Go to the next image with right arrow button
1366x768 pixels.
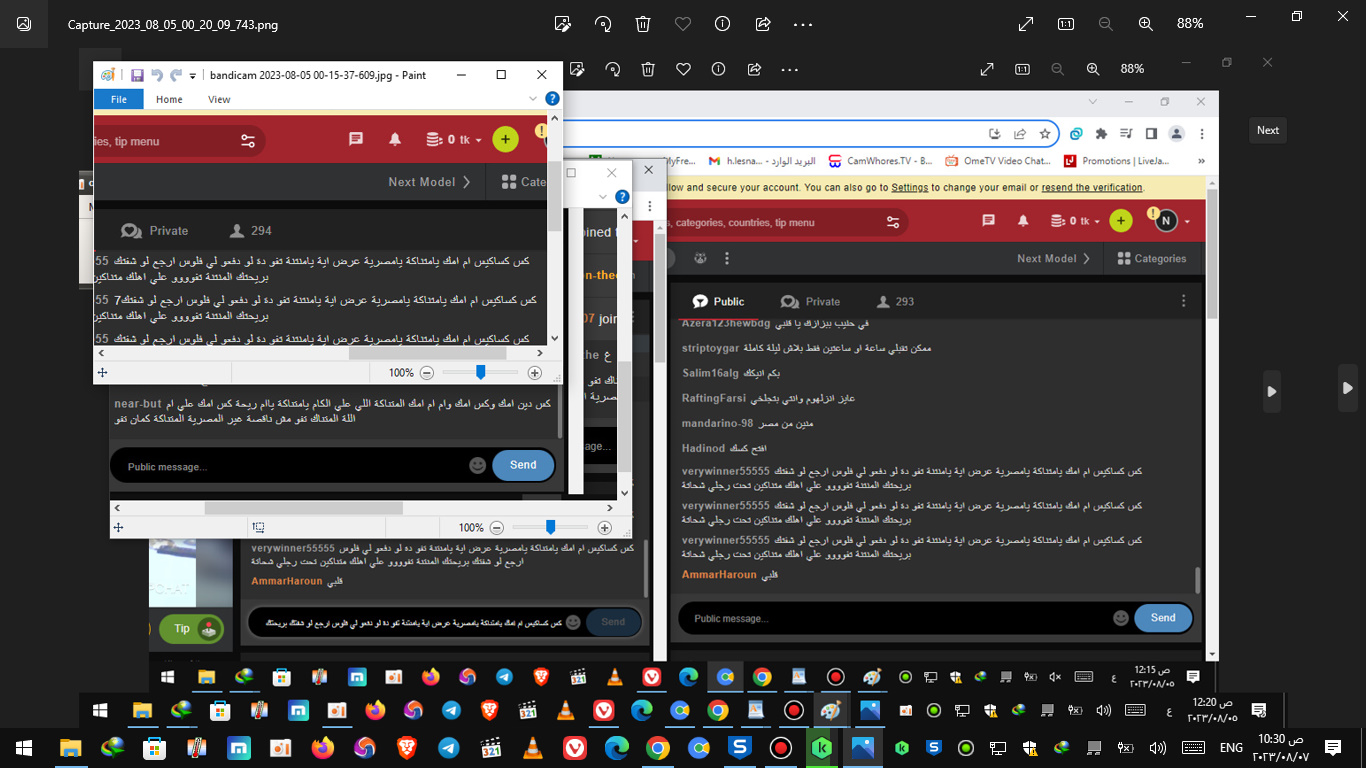point(1347,388)
